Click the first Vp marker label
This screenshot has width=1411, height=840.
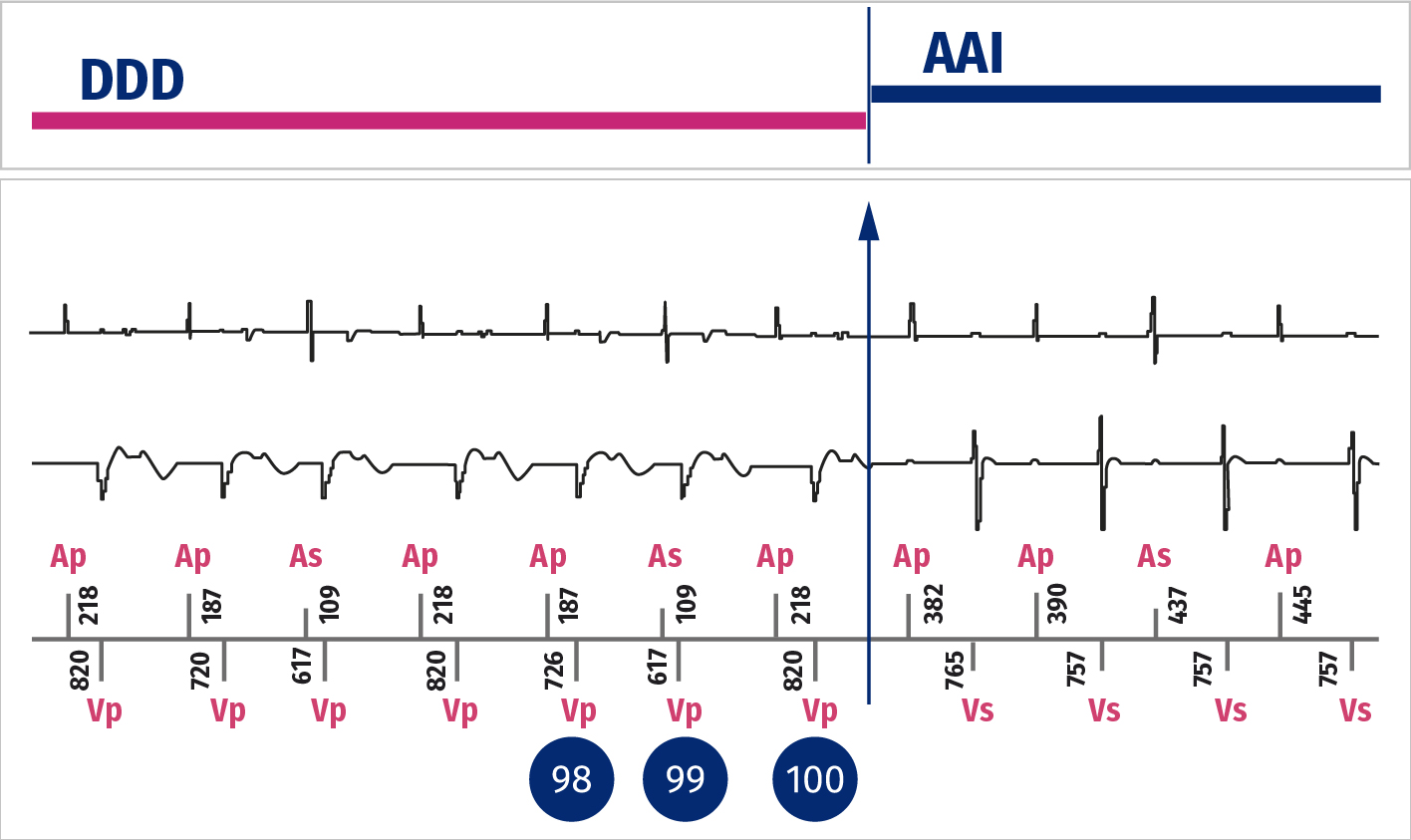point(105,711)
